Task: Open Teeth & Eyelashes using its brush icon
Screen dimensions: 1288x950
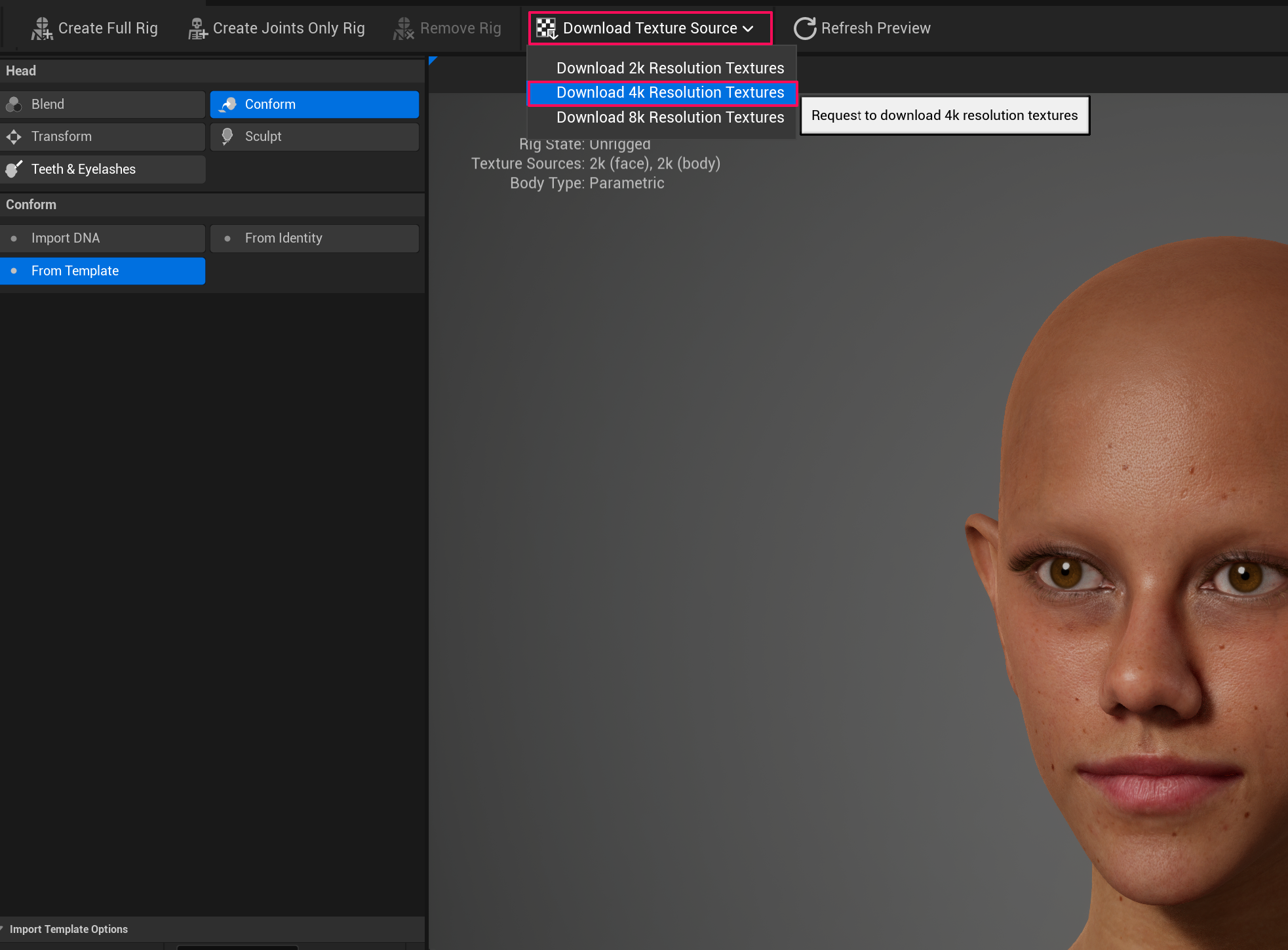Action: (x=14, y=168)
